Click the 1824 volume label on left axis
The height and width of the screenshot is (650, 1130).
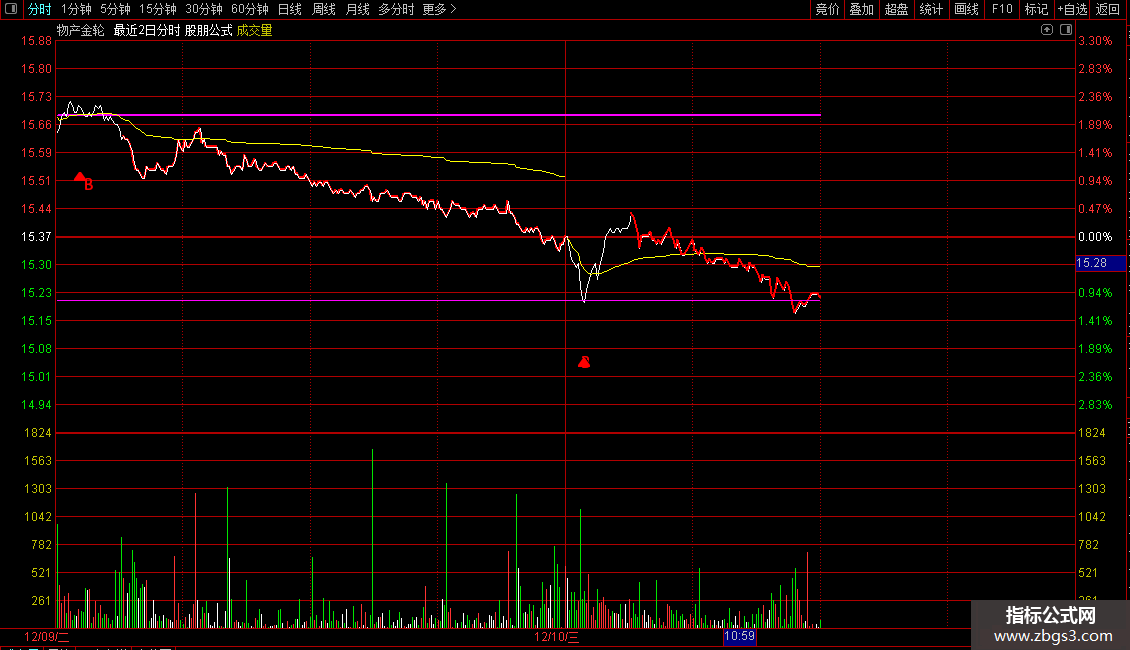38,433
